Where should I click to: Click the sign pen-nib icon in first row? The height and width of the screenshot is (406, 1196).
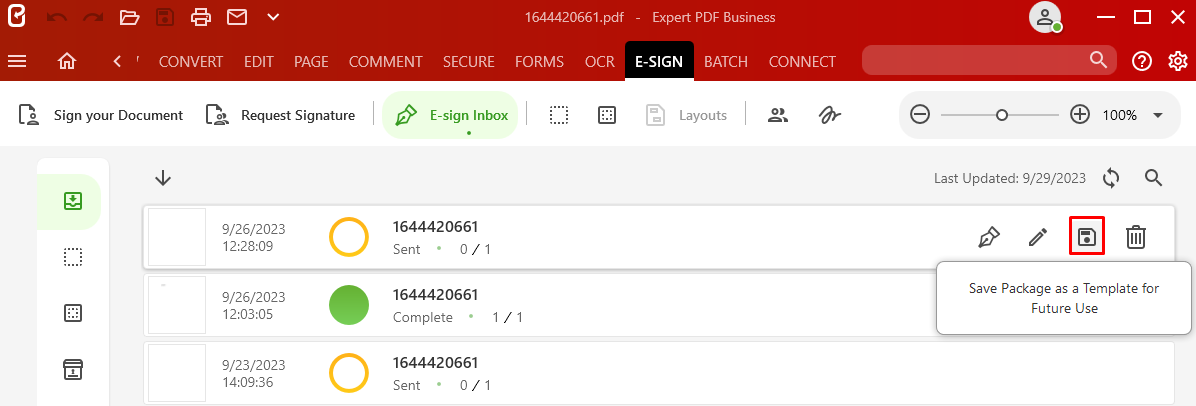(x=989, y=237)
